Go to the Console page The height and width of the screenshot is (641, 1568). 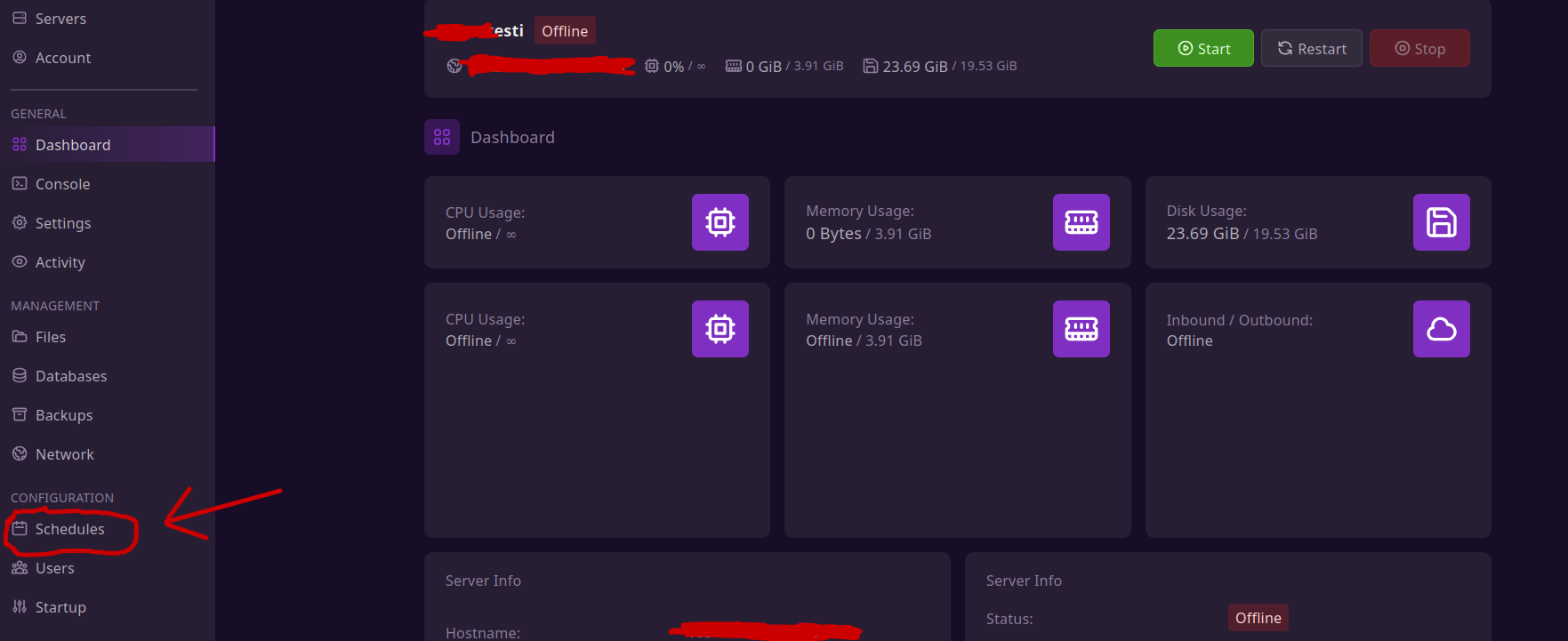[62, 184]
